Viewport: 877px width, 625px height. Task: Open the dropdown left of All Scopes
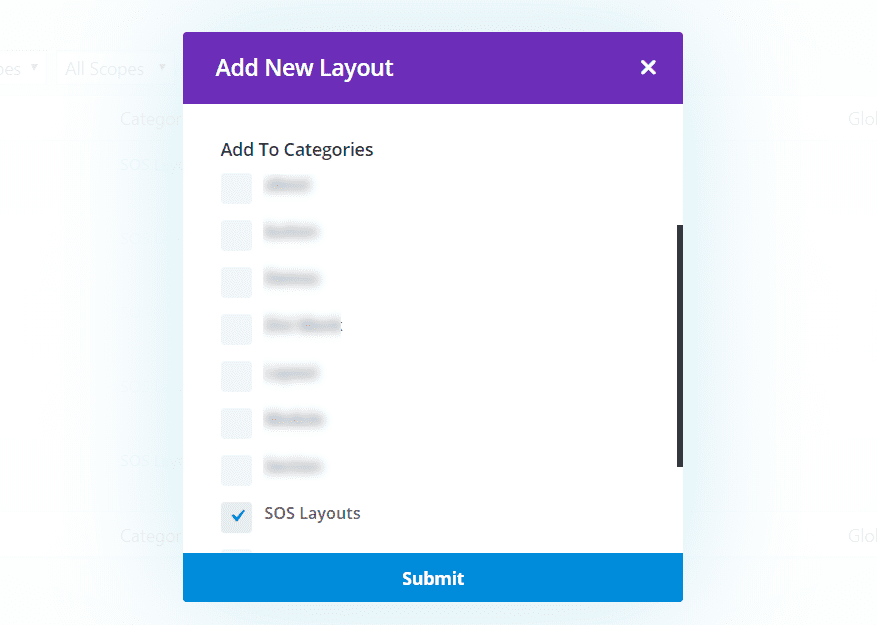point(20,69)
